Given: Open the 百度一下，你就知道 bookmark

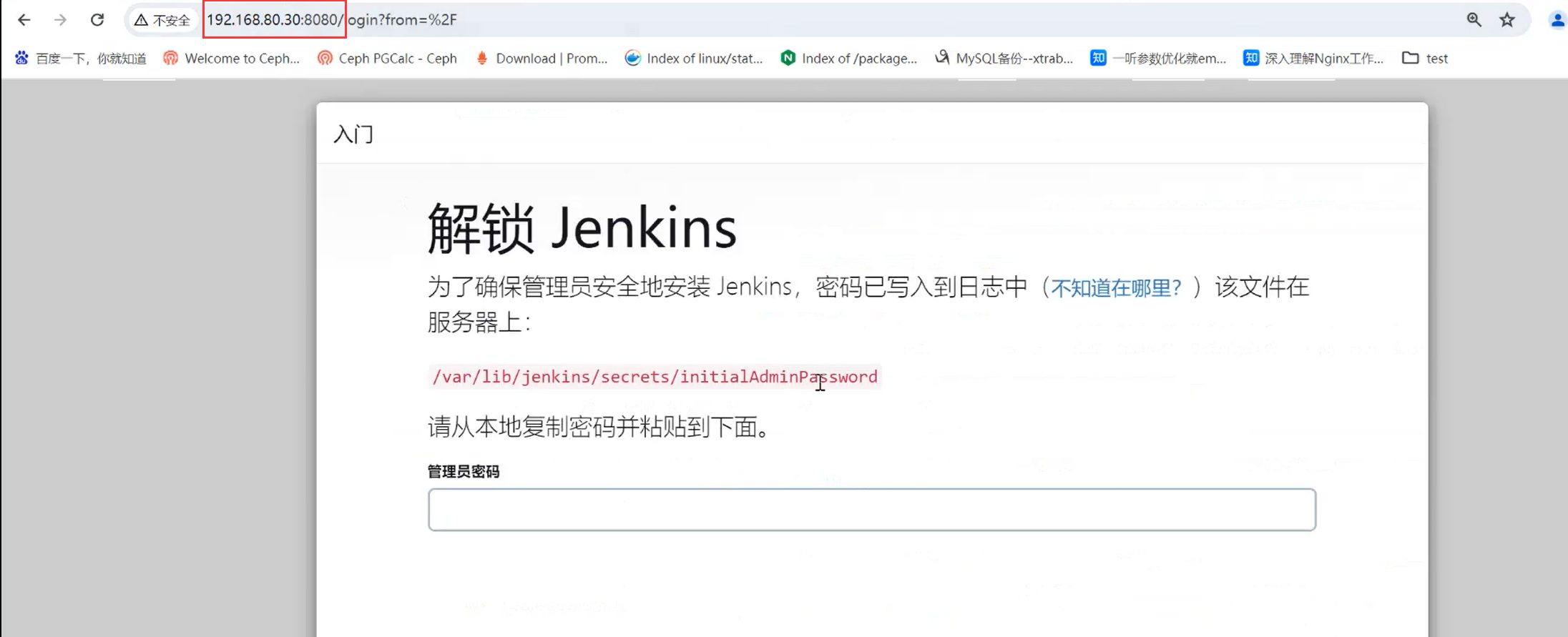Looking at the screenshot, I should 81,59.
